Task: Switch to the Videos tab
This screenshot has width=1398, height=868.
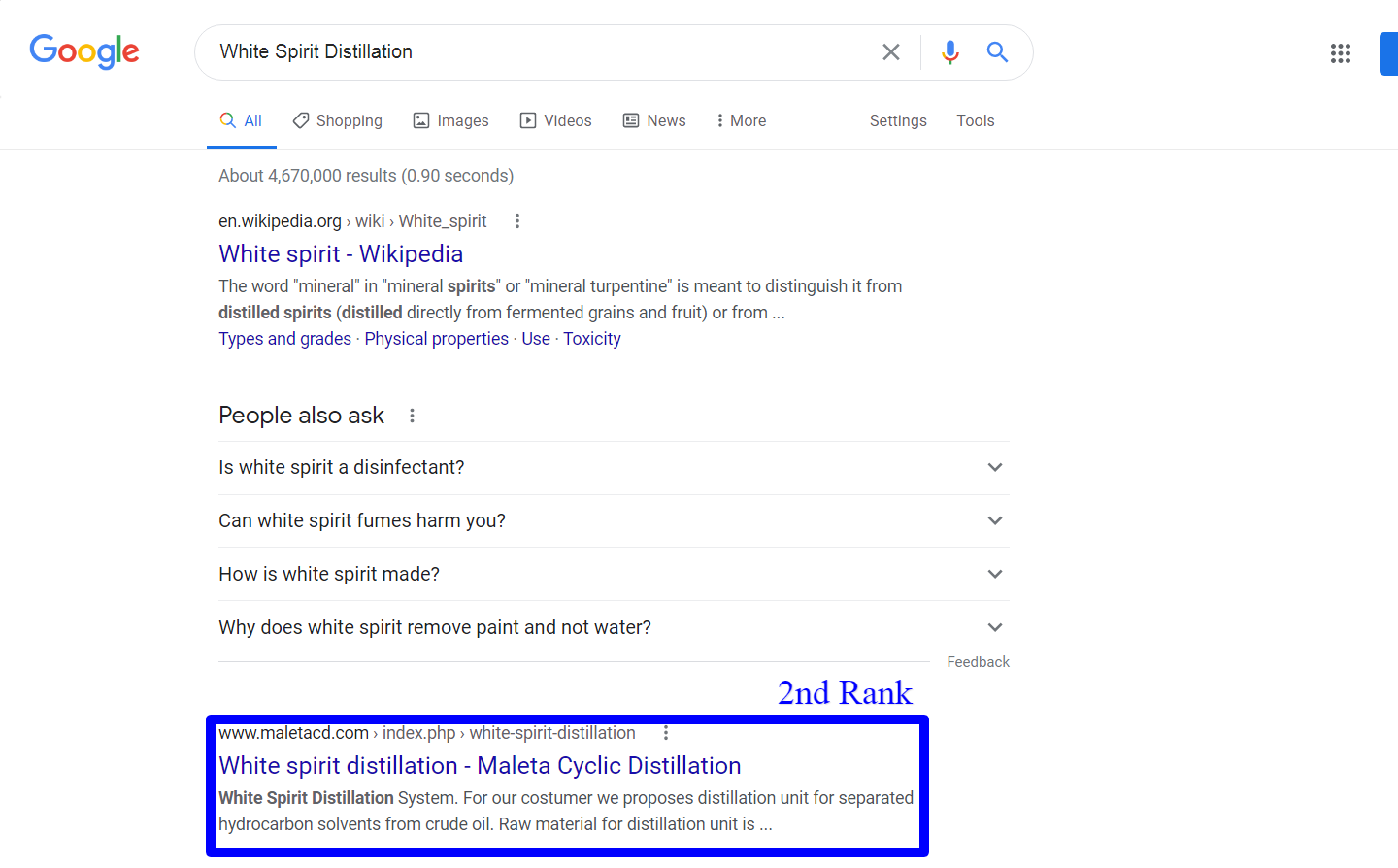Action: [556, 120]
